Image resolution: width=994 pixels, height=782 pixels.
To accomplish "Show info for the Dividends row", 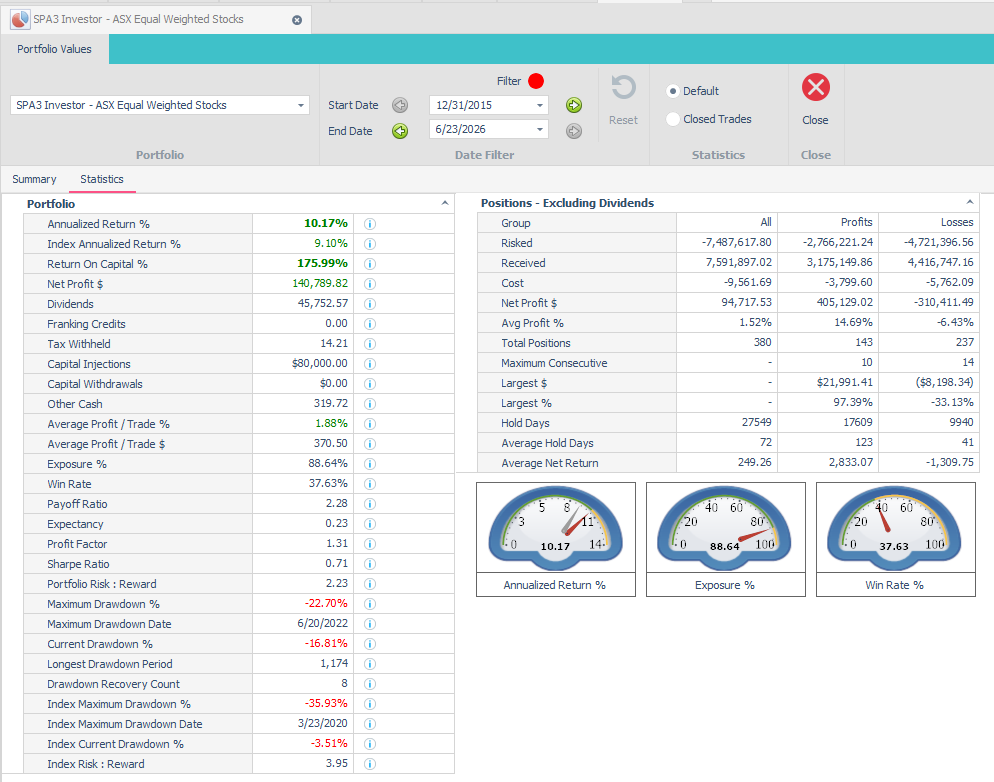I will click(370, 304).
